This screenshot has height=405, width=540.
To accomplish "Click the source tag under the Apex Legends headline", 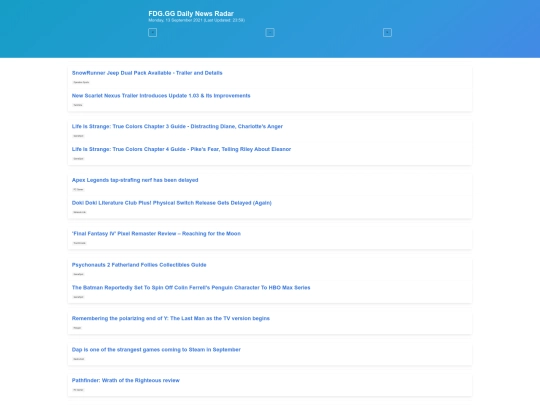I will click(x=79, y=189).
